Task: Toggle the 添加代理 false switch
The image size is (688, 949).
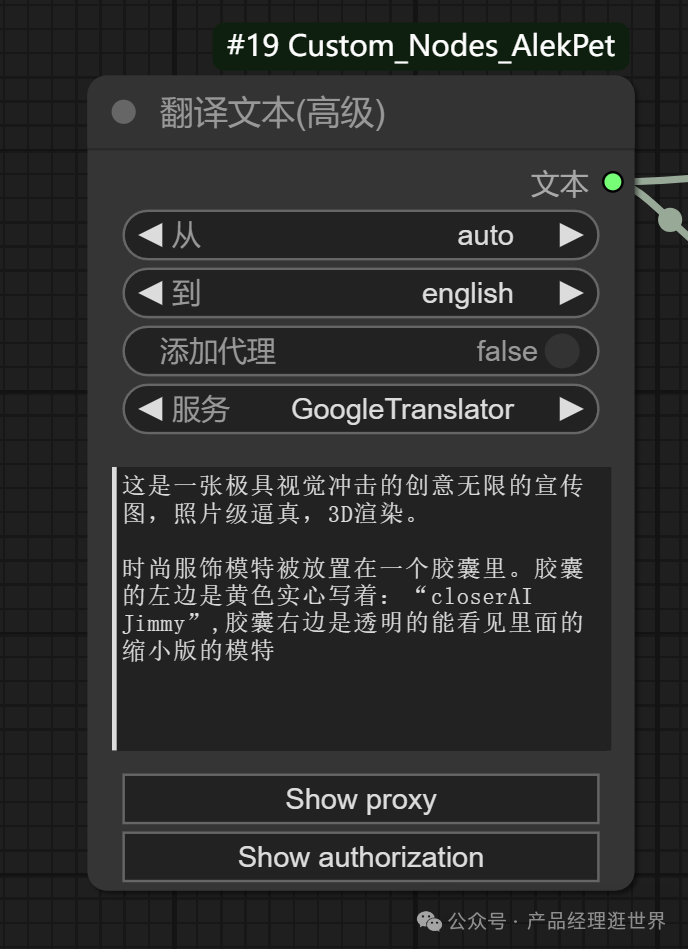Action: [x=361, y=351]
